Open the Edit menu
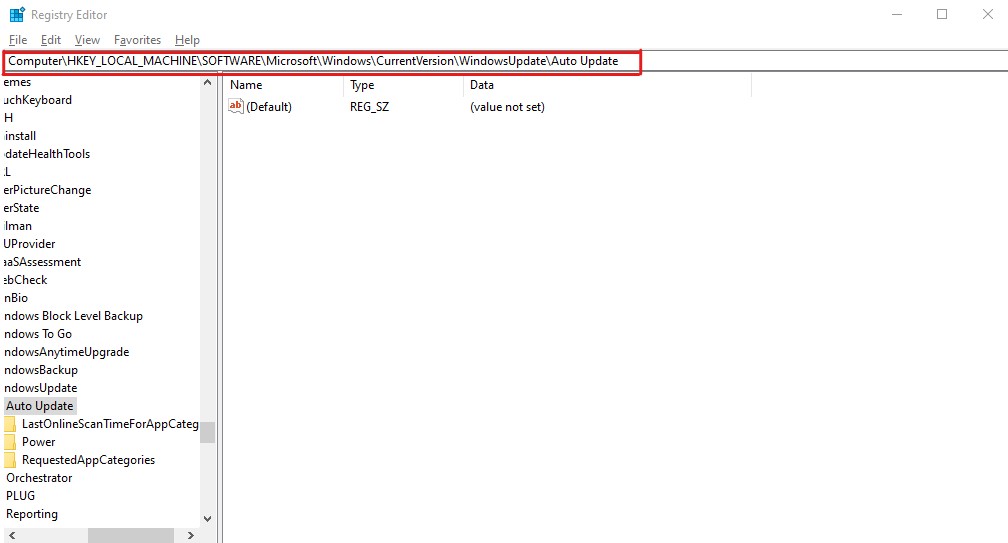Screen dimensions: 1008x543 point(51,40)
